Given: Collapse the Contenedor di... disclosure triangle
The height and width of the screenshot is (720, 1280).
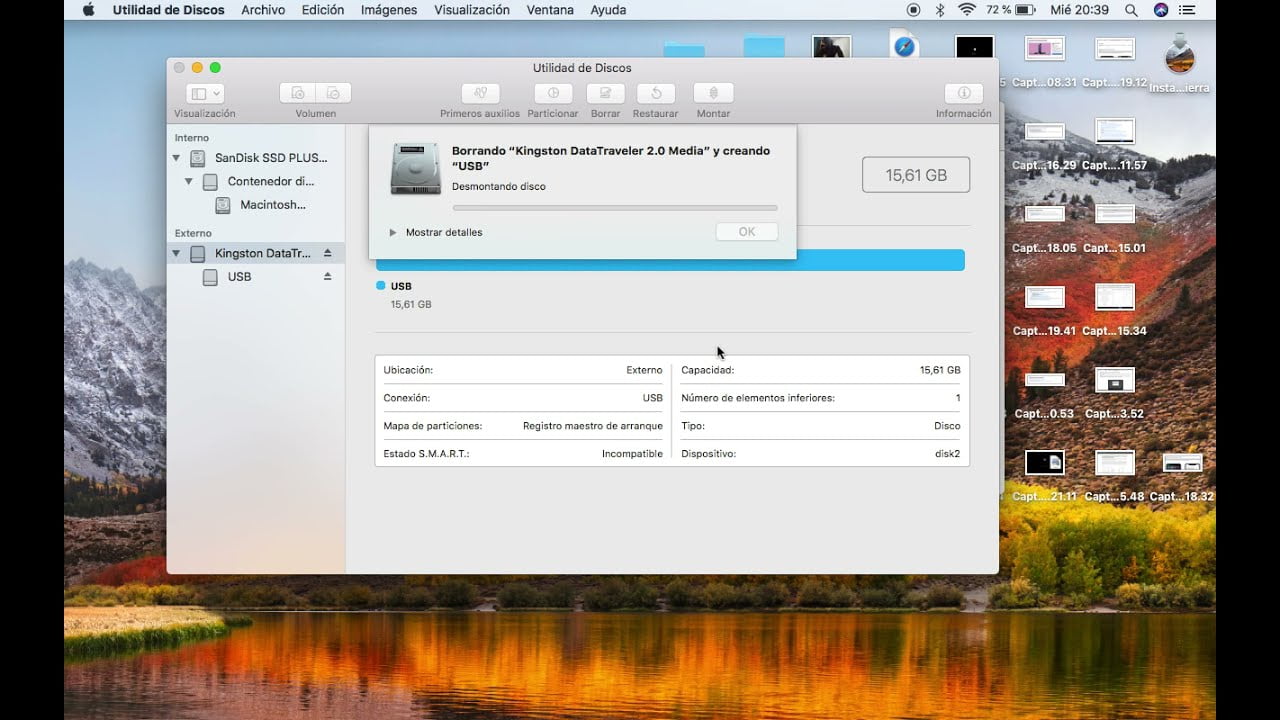Looking at the screenshot, I should (x=188, y=182).
